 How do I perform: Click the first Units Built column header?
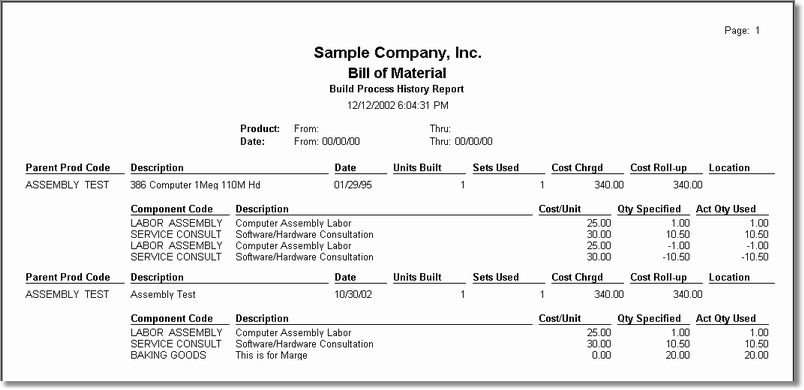(x=417, y=168)
